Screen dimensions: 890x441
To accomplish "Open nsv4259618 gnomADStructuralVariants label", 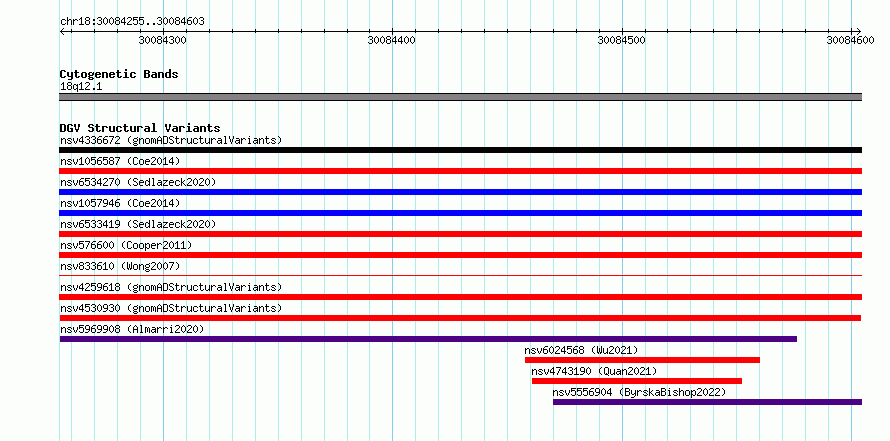I will pyautogui.click(x=171, y=287).
